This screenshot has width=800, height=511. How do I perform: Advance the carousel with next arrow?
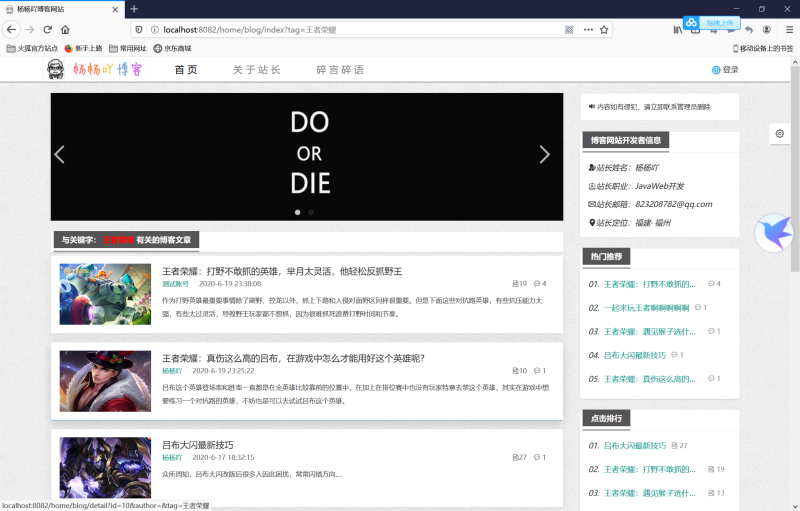(x=545, y=154)
